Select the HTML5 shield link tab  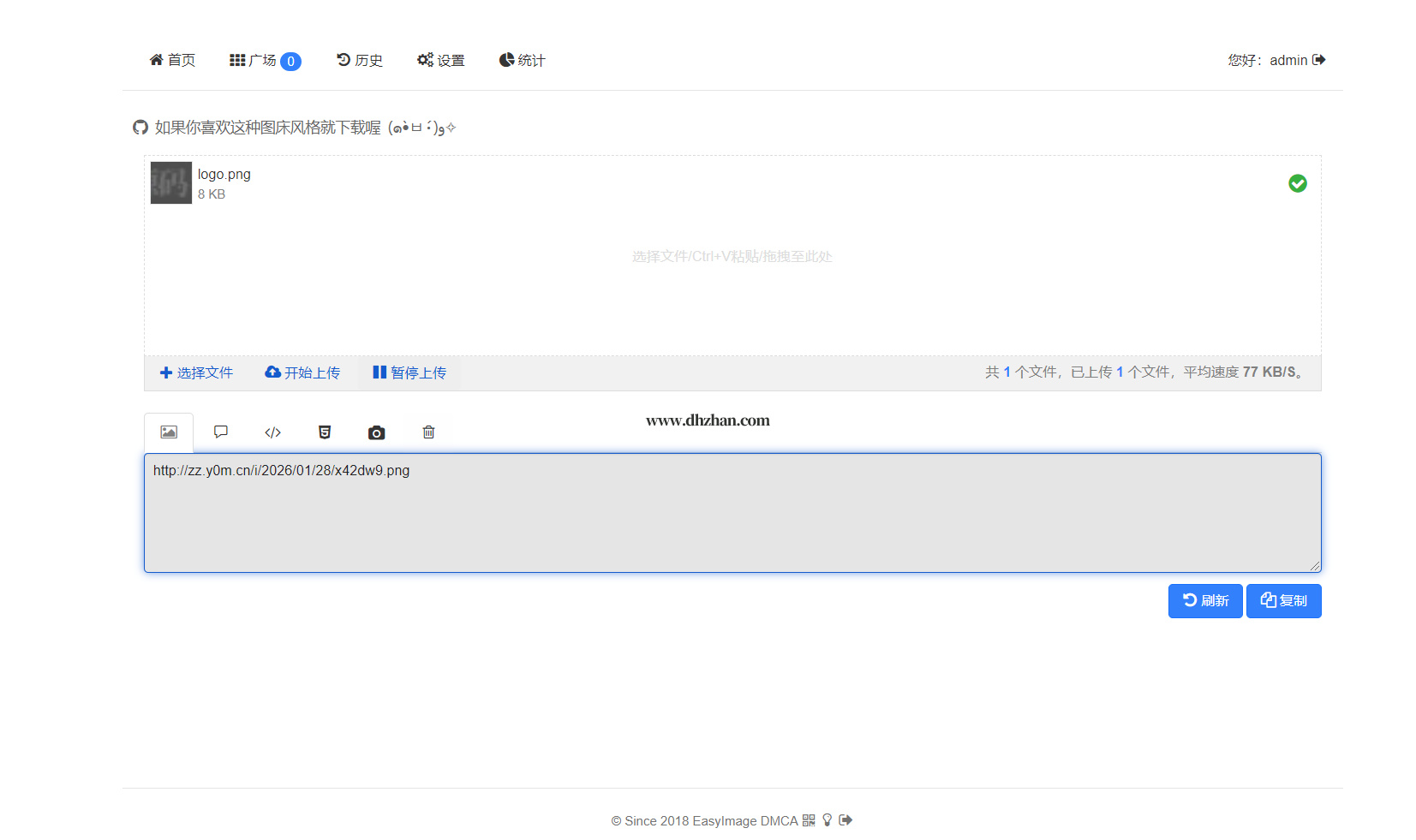pyautogui.click(x=325, y=432)
